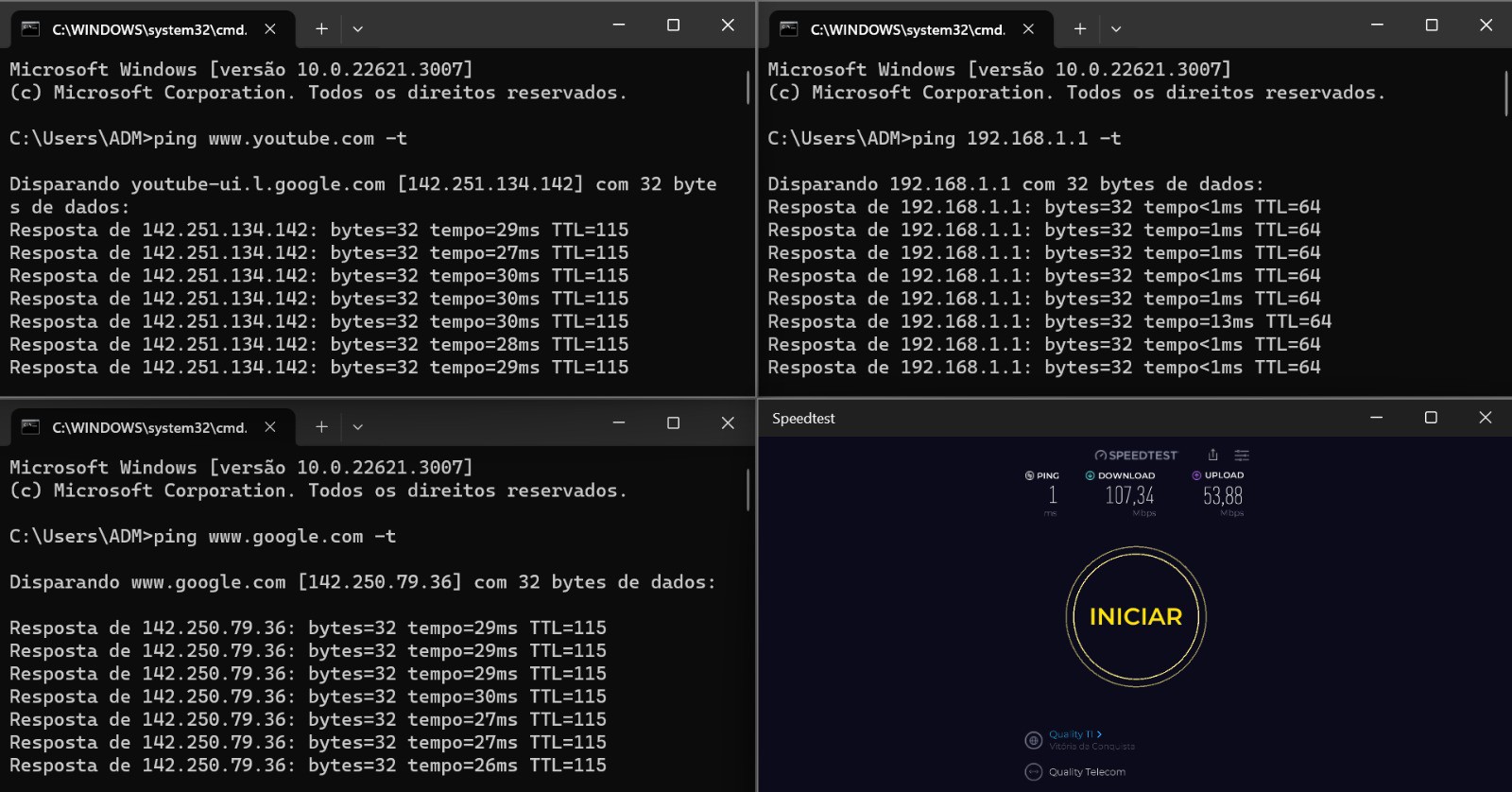Close the cmd tab in google ping terminal
The width and height of the screenshot is (1512, 792).
[270, 427]
